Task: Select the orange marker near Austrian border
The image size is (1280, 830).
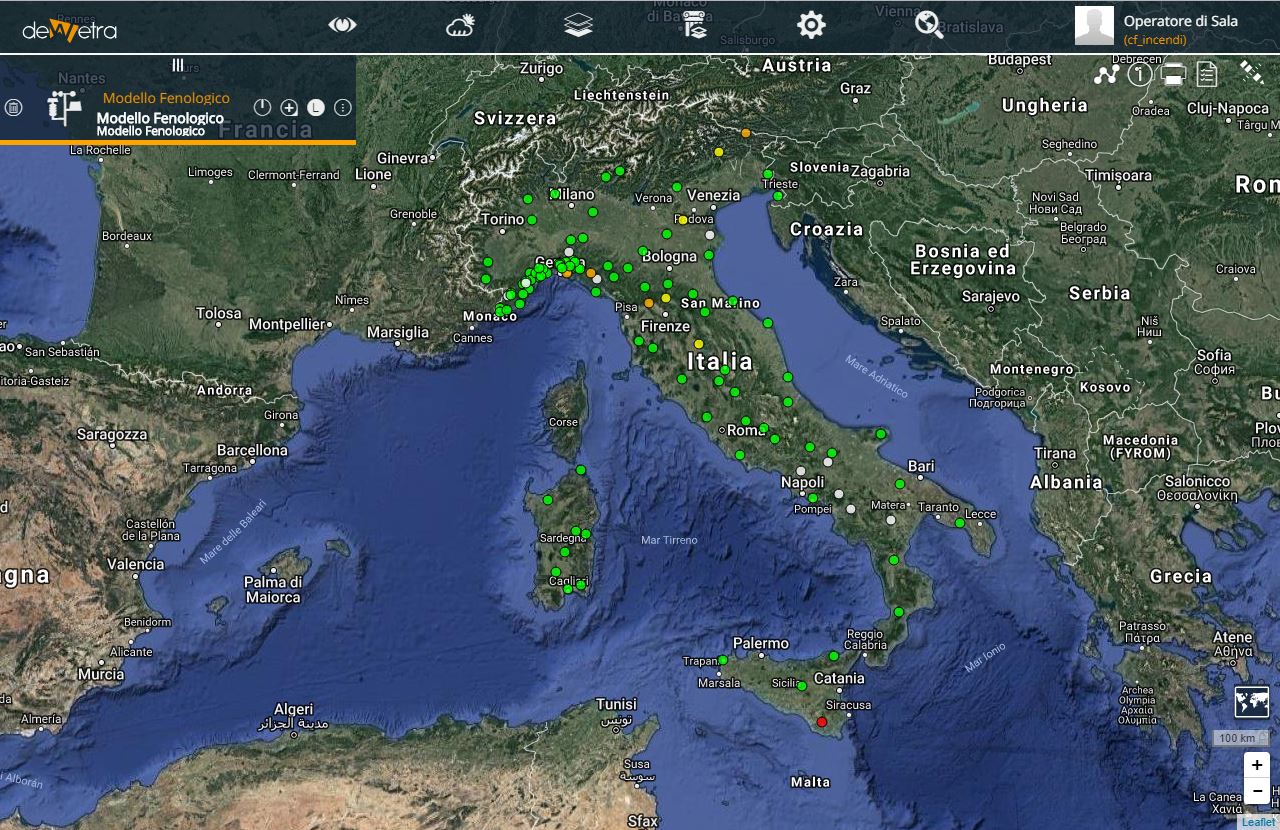Action: 745,133
